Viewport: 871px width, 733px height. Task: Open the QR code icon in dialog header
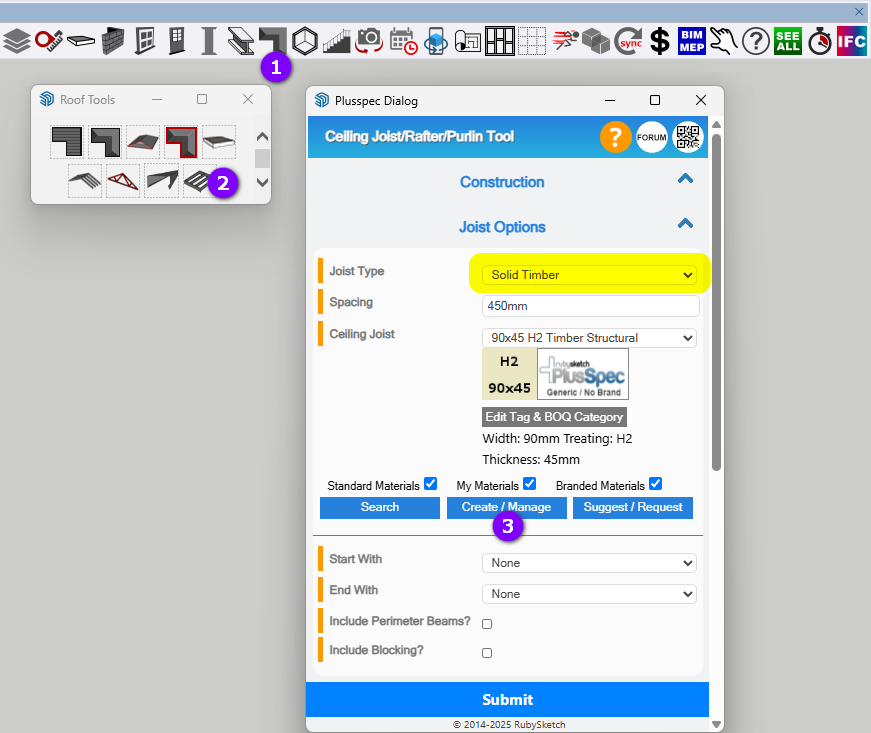click(688, 137)
